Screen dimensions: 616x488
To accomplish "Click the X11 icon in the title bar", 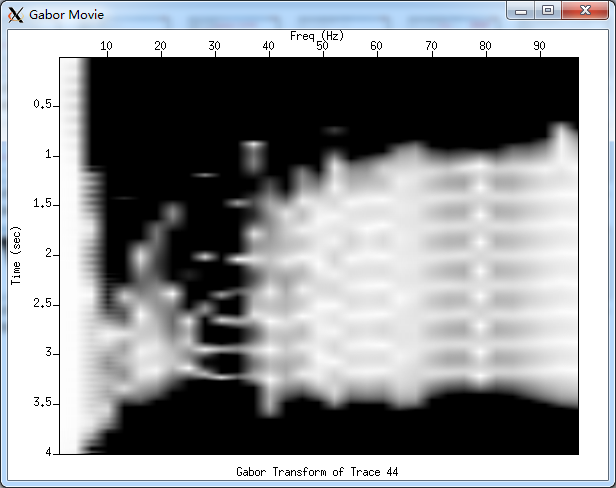I will pos(15,15).
